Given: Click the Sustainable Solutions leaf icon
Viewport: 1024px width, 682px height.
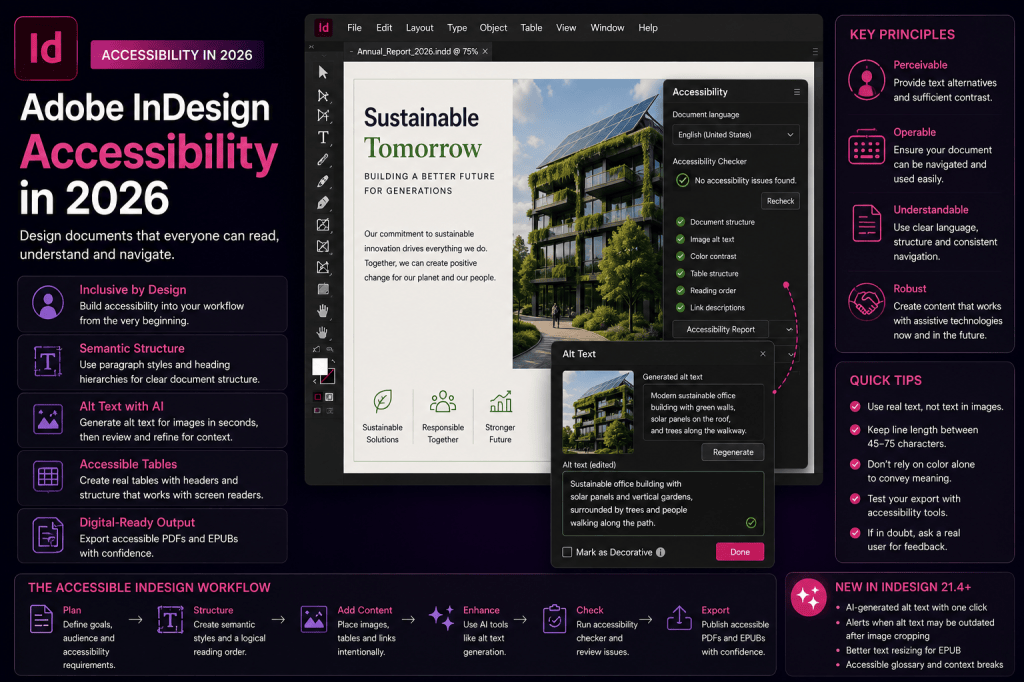Looking at the screenshot, I should click(x=383, y=401).
